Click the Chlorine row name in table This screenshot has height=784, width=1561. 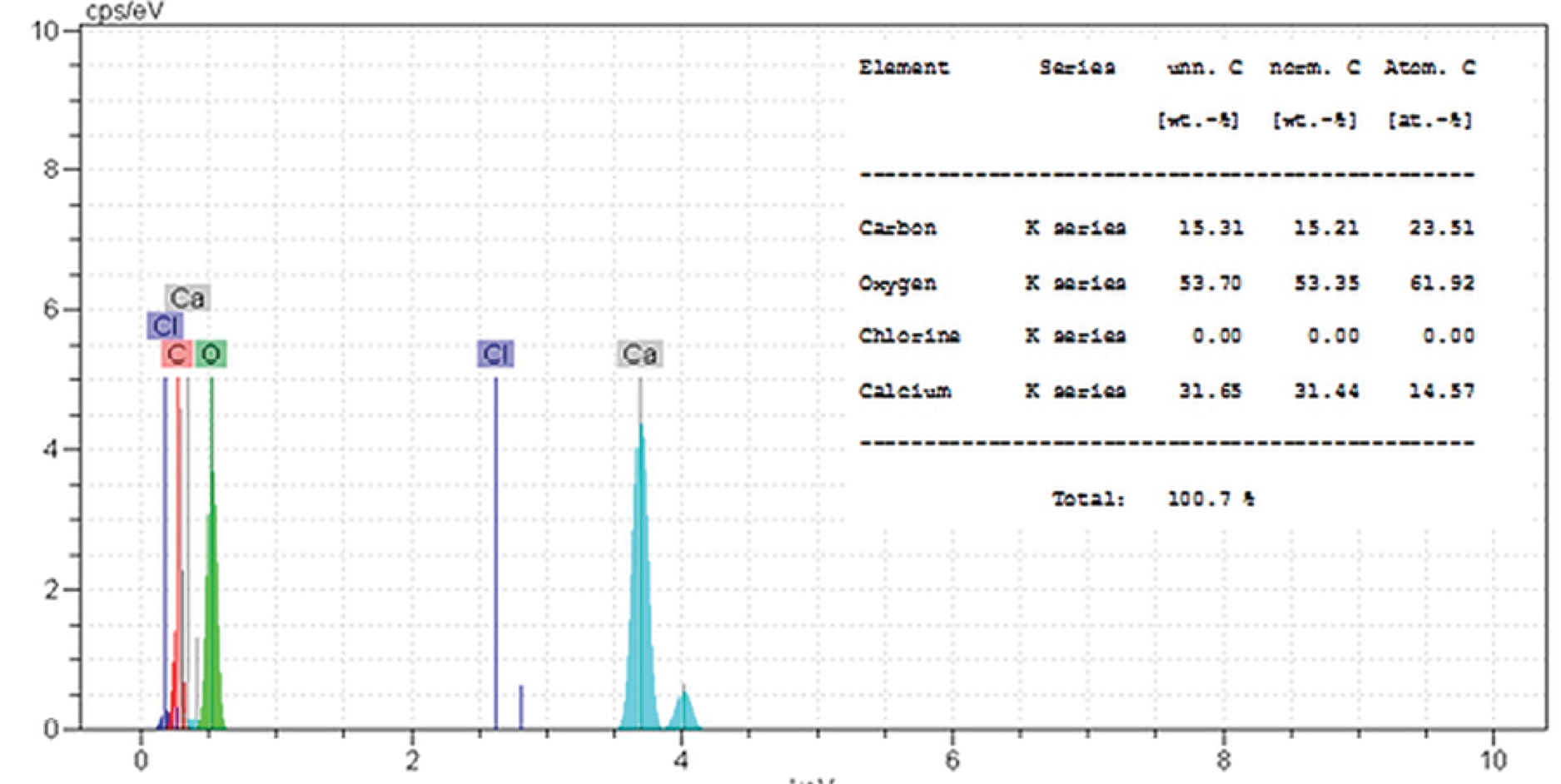[x=909, y=336]
